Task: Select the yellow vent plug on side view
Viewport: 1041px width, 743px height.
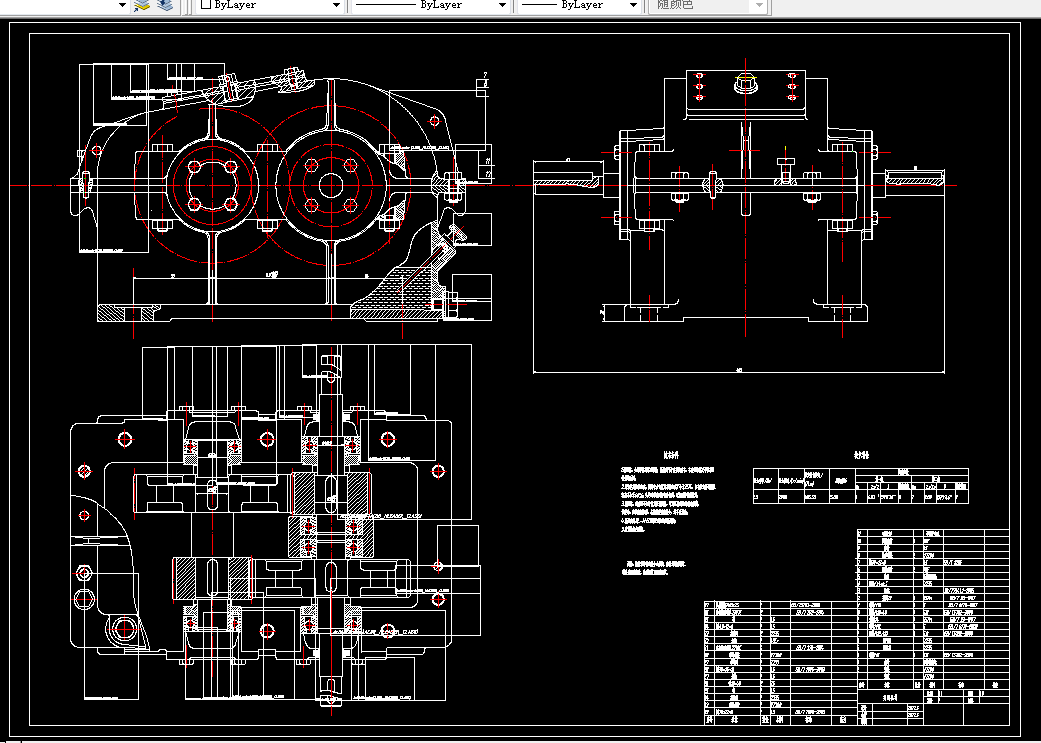Action: point(746,84)
